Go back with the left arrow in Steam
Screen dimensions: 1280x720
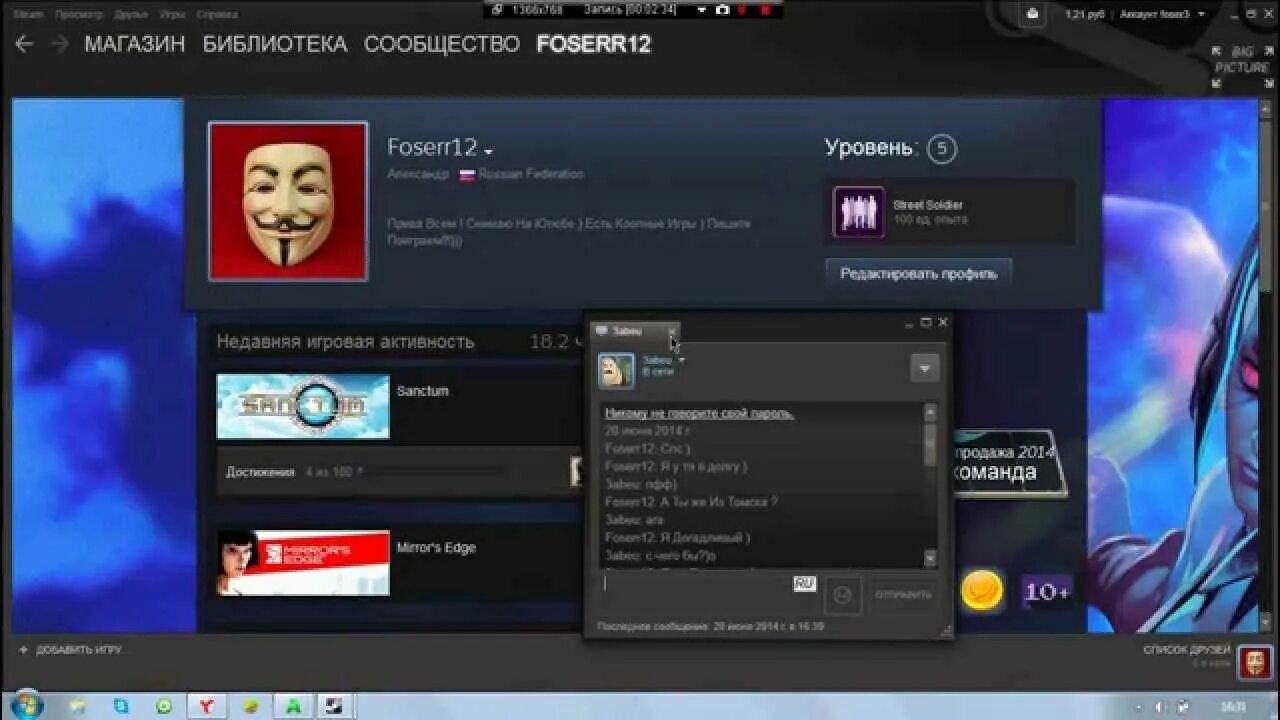pos(24,44)
